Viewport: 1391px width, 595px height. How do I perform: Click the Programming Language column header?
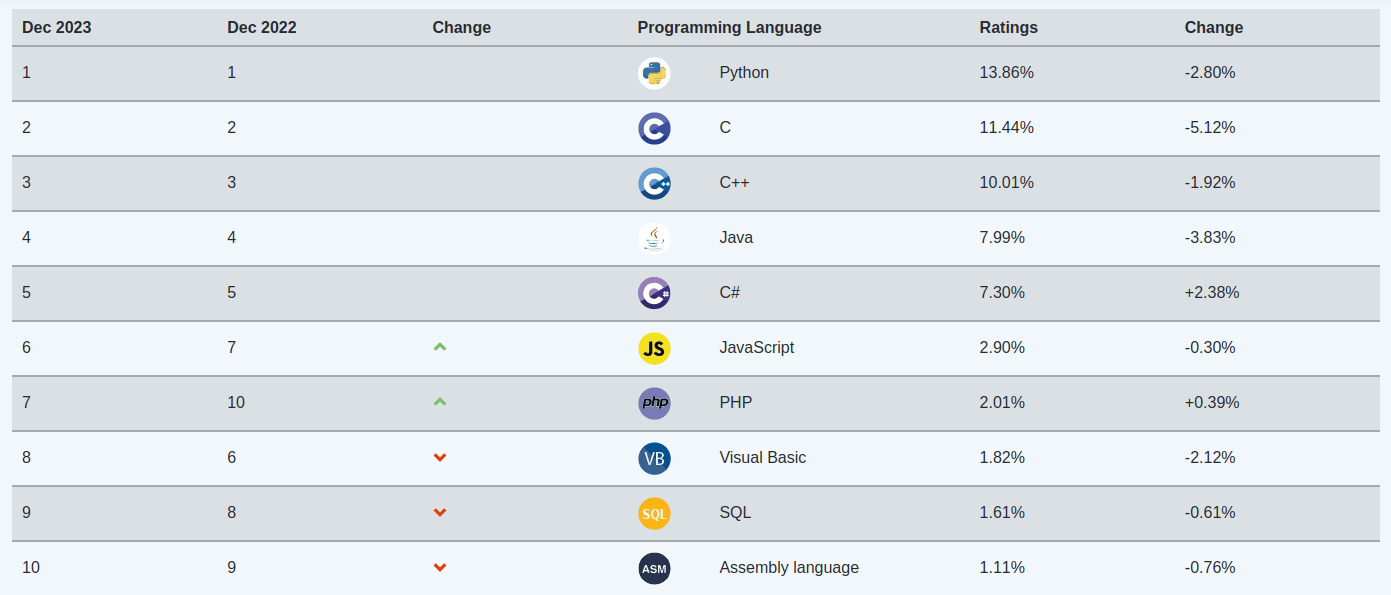(x=729, y=28)
